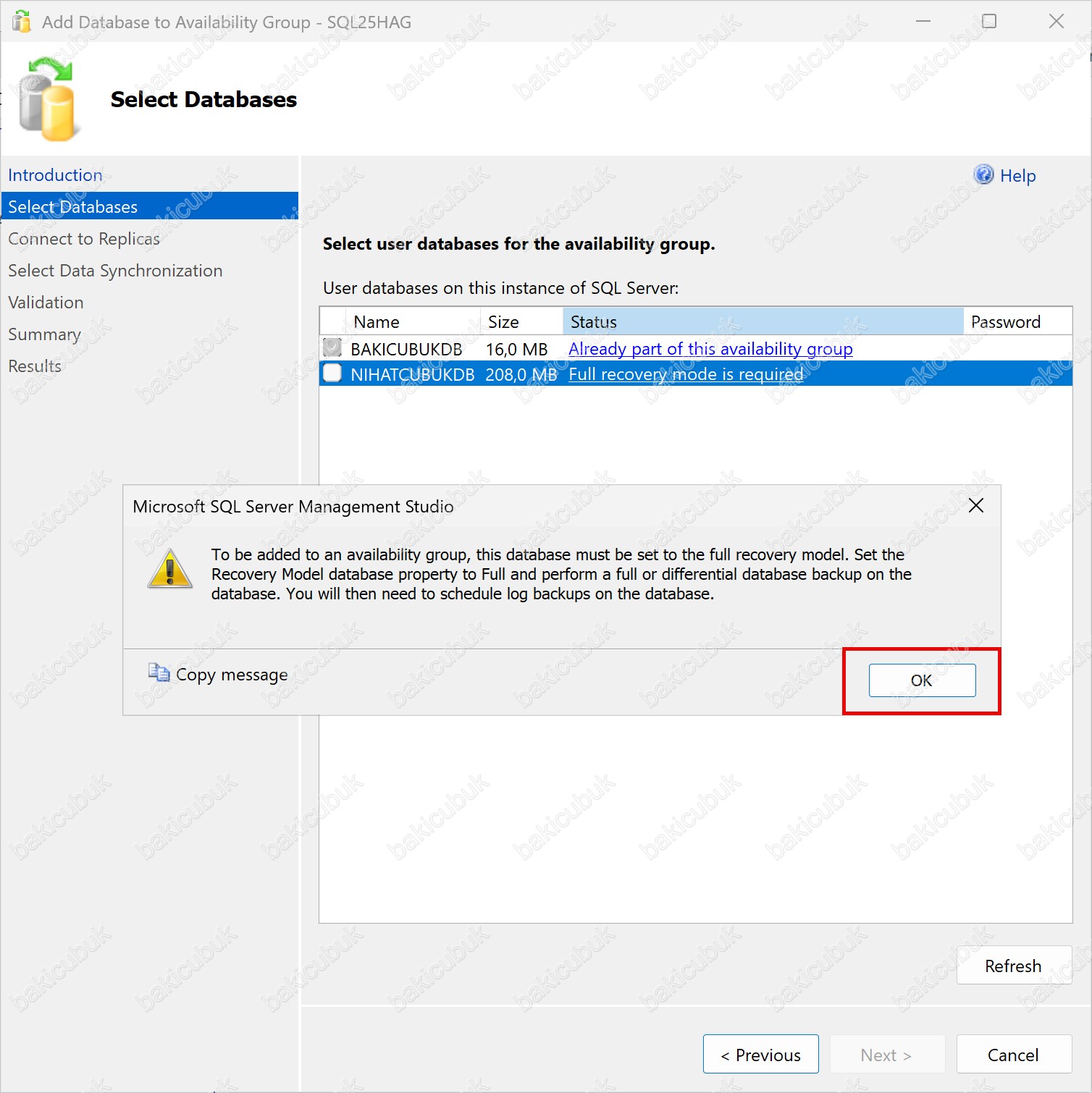Click the Refresh button
1092x1093 pixels.
(x=1012, y=966)
